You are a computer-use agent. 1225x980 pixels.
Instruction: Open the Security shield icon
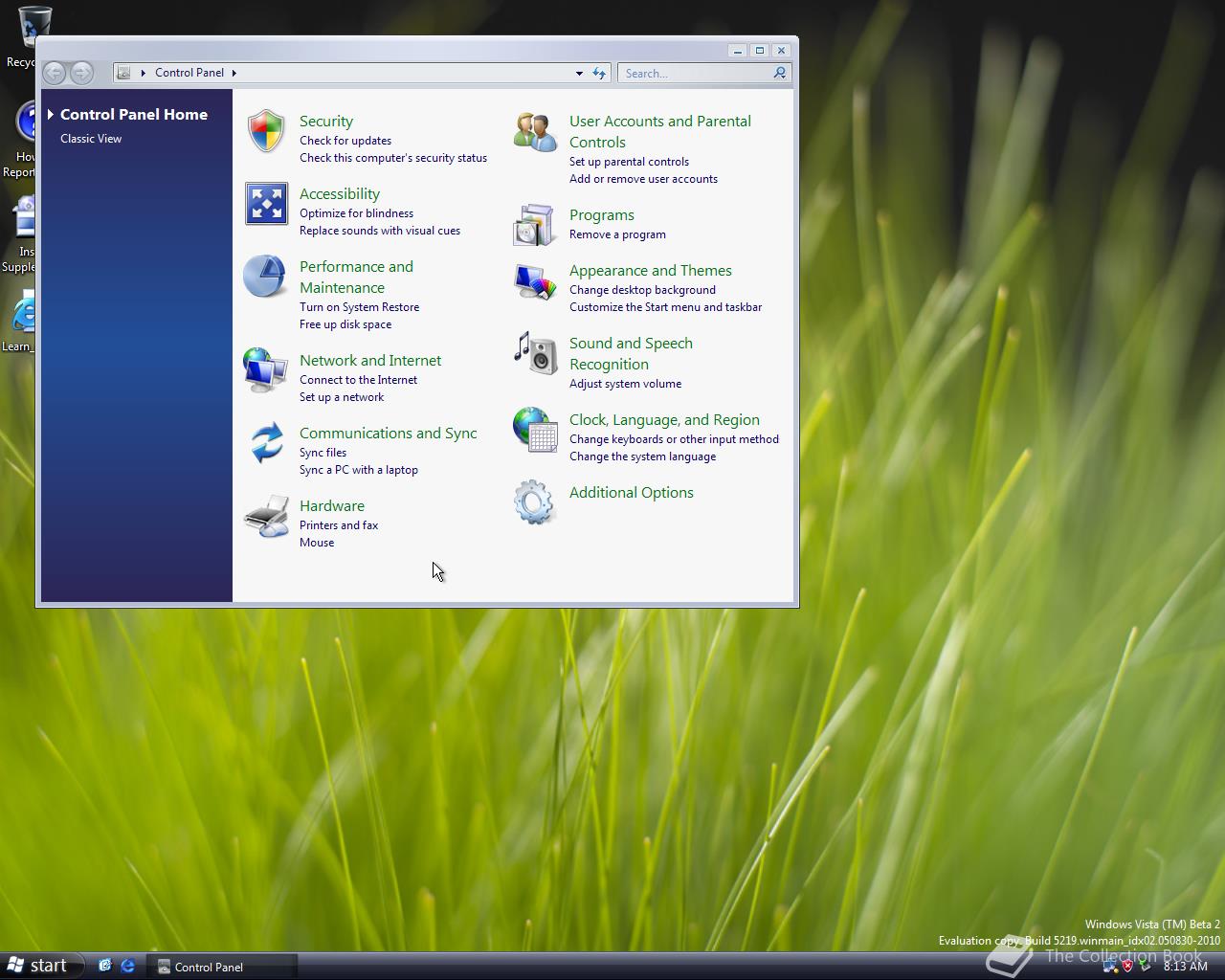click(x=266, y=131)
